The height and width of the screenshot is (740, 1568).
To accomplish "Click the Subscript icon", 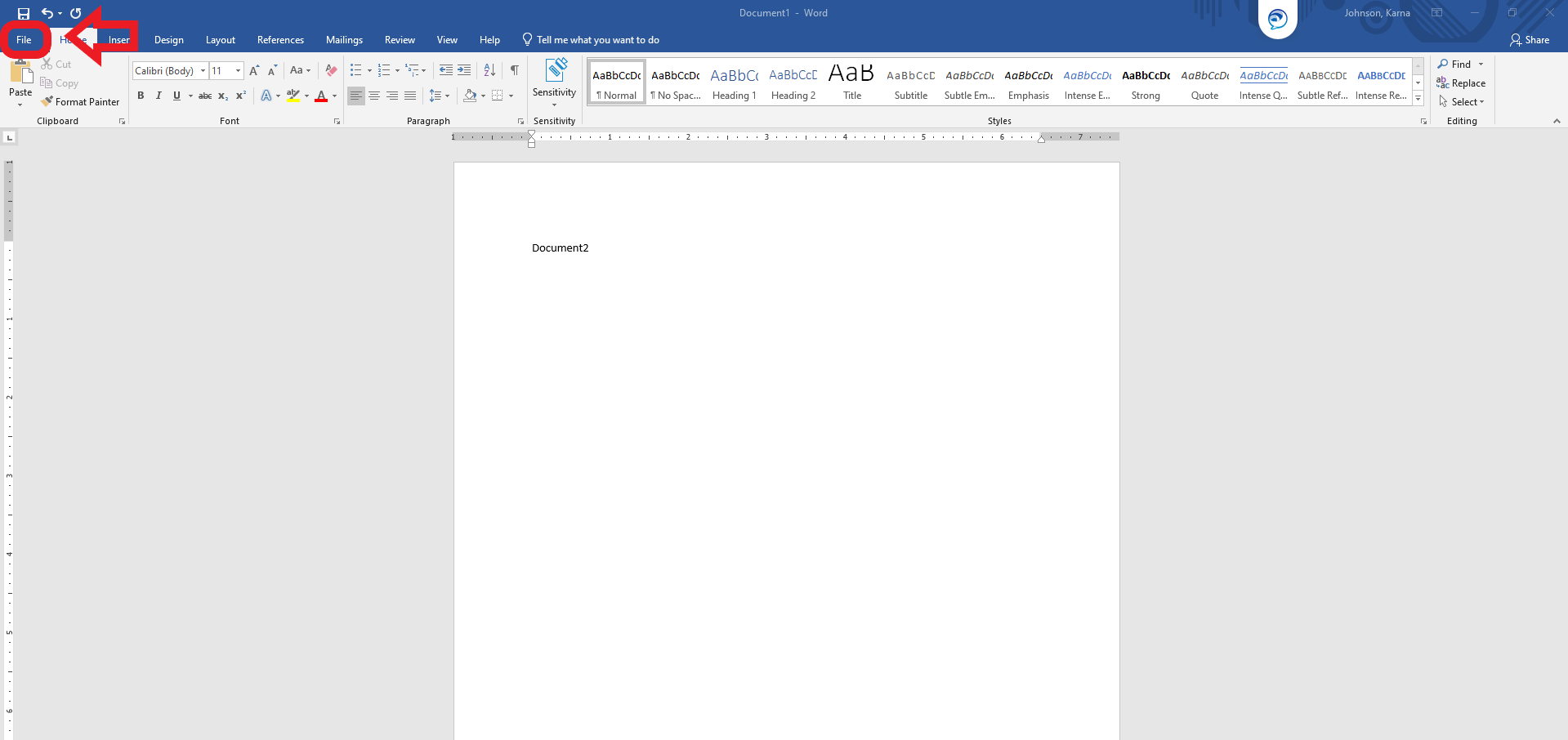I will [222, 96].
